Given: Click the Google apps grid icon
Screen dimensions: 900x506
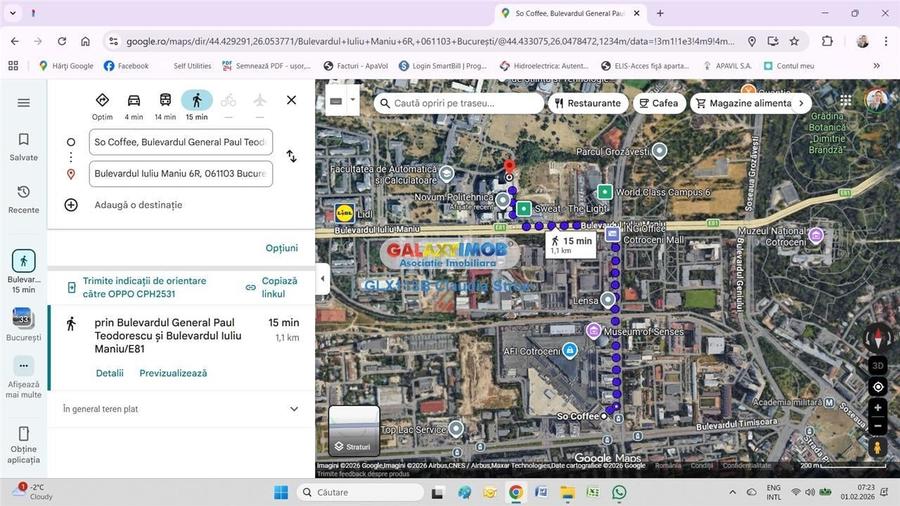Looking at the screenshot, I should click(x=846, y=101).
